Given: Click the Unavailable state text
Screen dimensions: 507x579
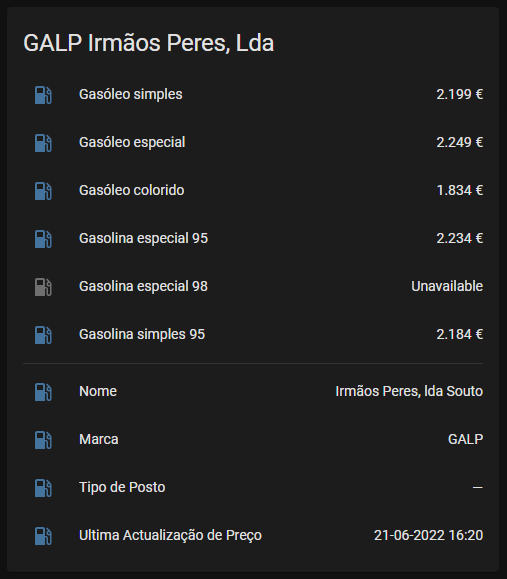Looking at the screenshot, I should coord(447,287).
